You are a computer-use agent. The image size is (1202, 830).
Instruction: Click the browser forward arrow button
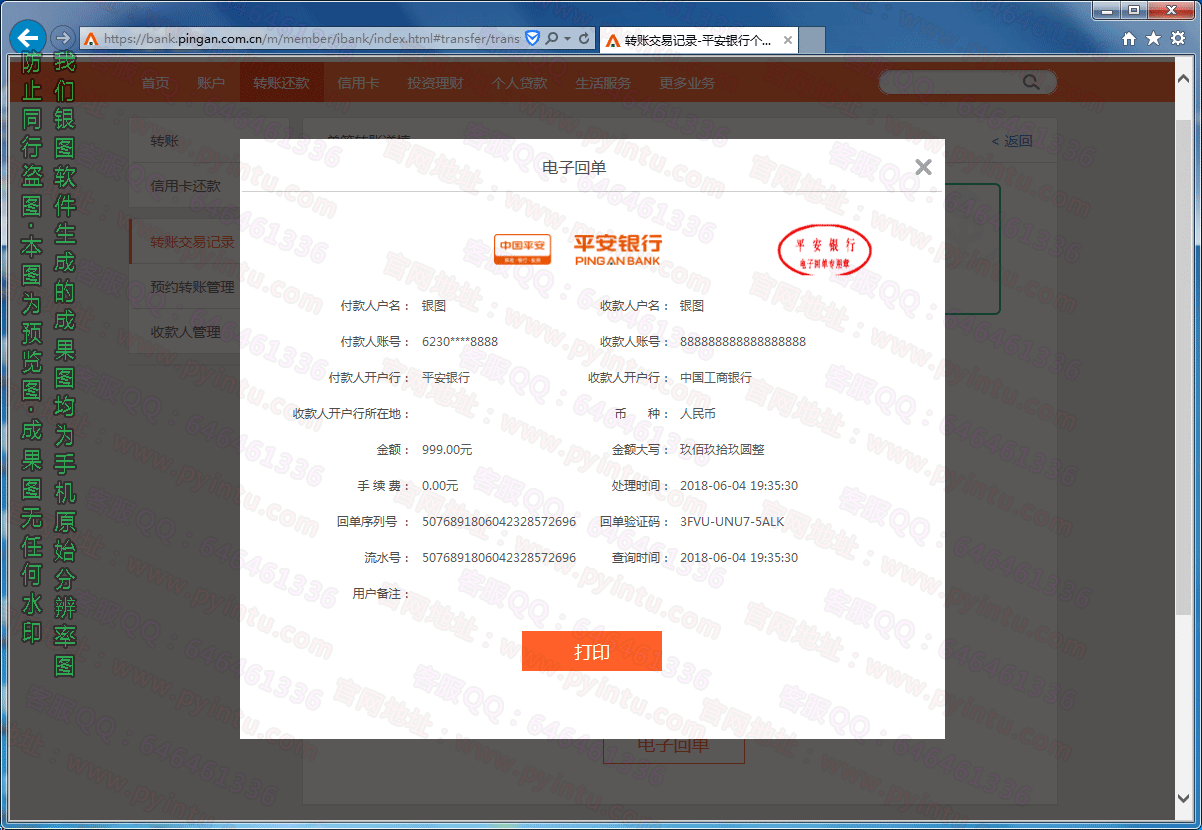pyautogui.click(x=63, y=38)
